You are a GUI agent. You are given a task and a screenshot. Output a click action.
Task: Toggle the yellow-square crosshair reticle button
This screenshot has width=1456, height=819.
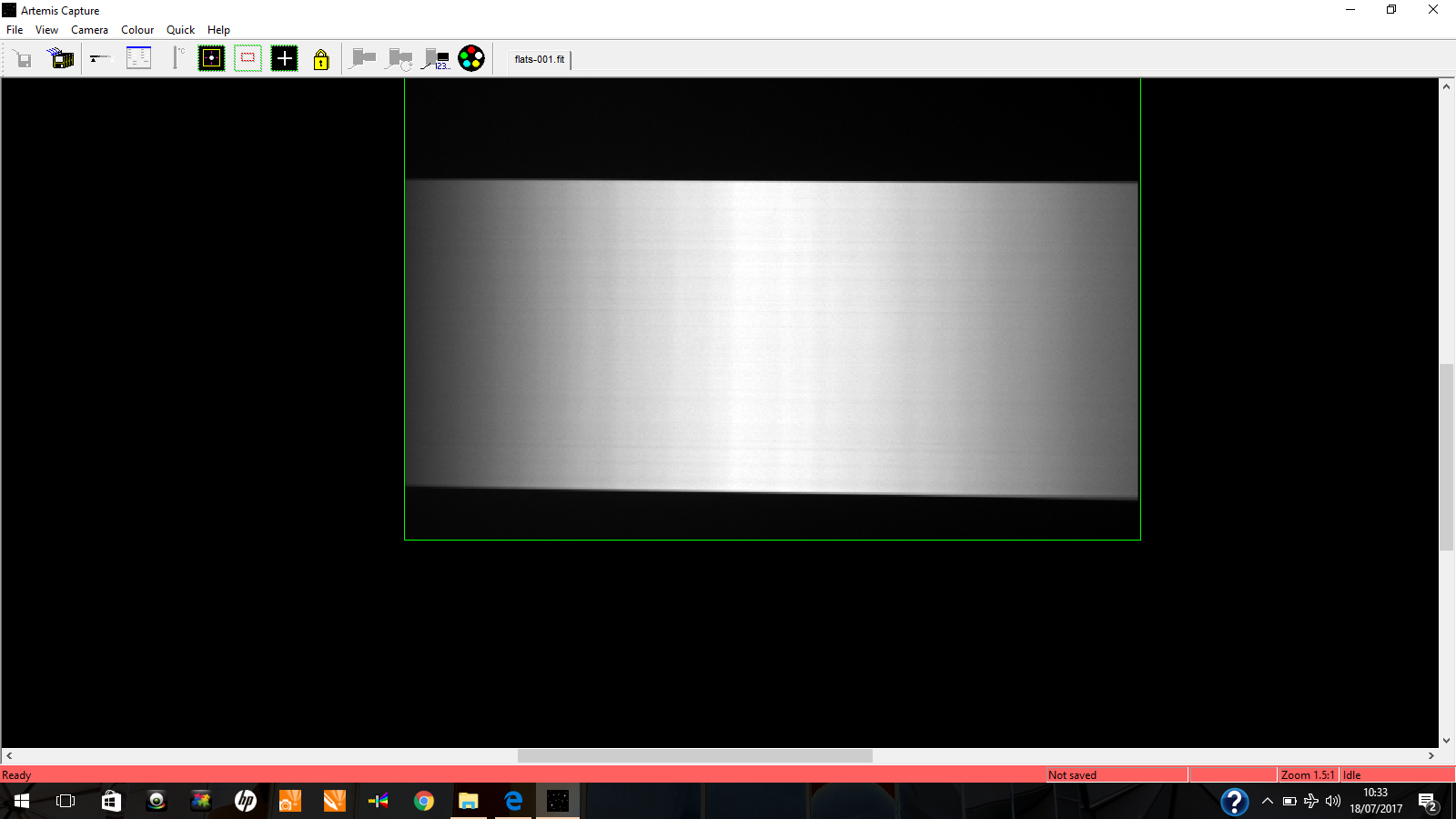(211, 59)
